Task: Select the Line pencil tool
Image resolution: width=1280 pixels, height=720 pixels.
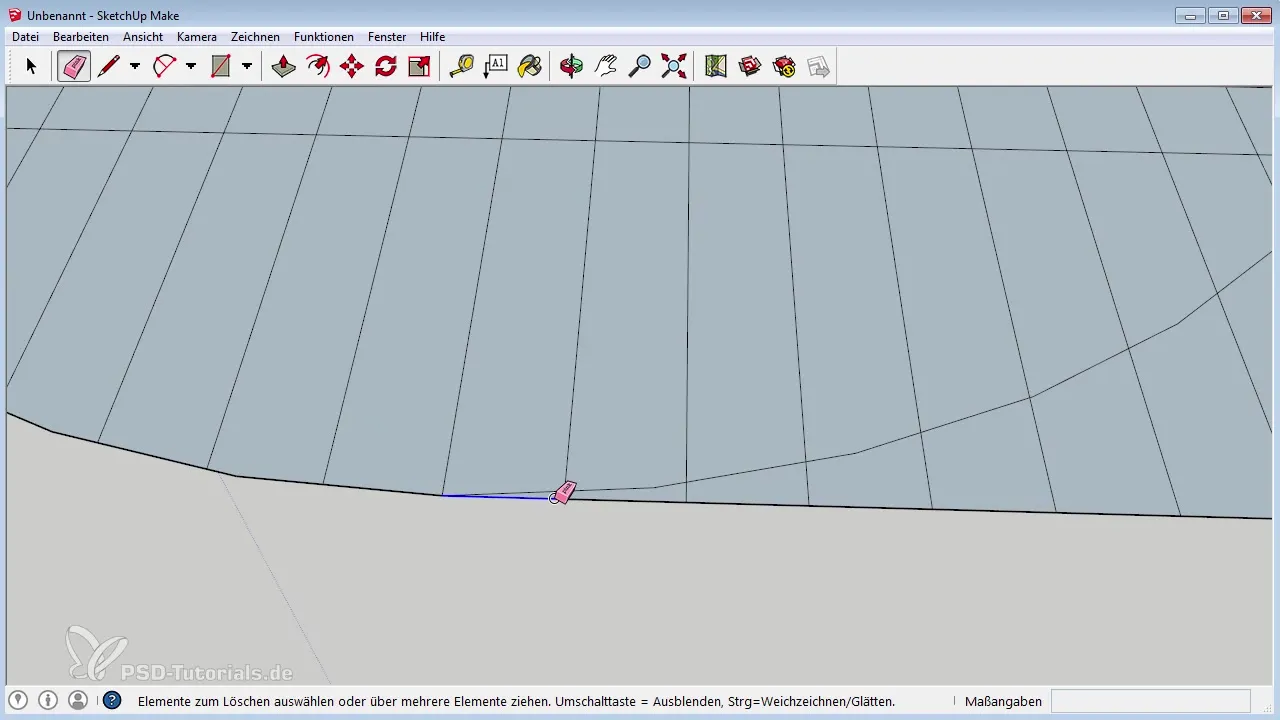Action: tap(109, 66)
